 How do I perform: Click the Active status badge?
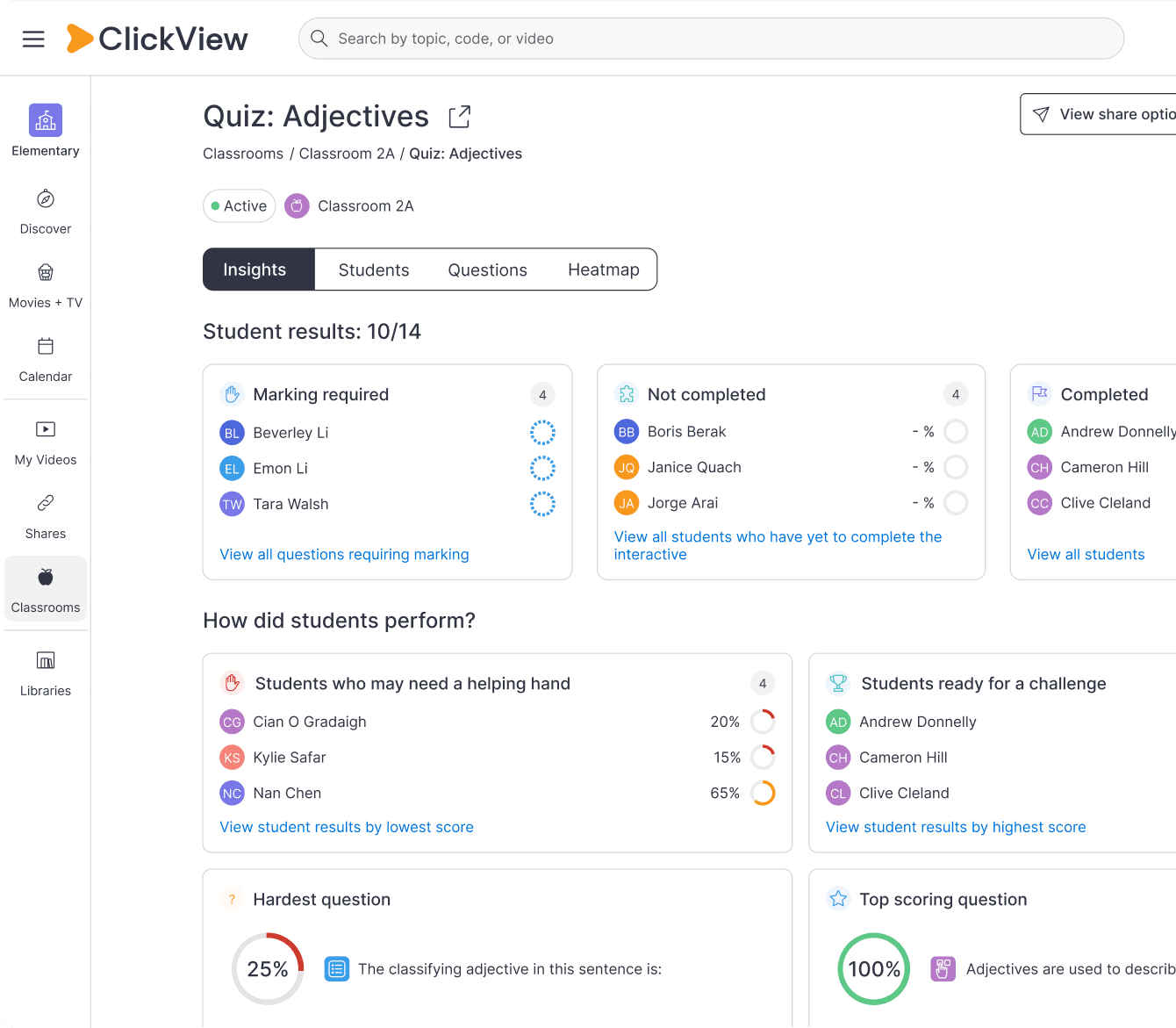(240, 206)
